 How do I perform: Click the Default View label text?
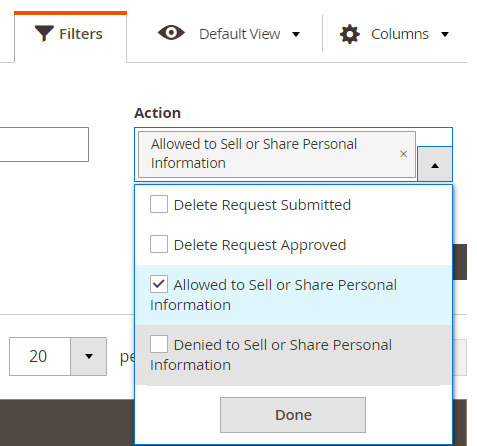point(239,34)
